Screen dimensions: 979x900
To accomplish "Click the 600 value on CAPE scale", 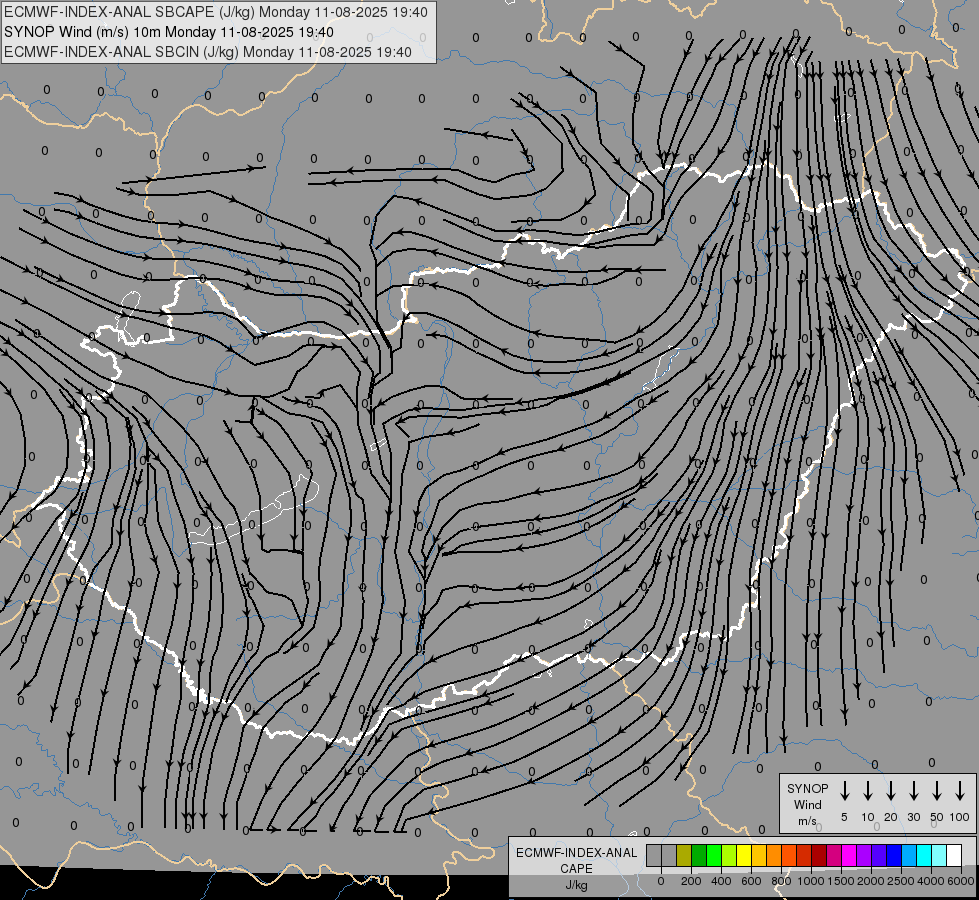I will pos(751,881).
